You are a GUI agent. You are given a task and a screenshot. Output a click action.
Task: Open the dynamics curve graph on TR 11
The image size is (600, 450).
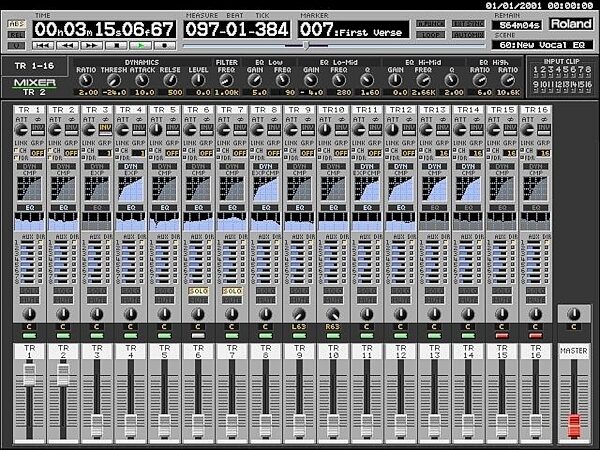pos(367,189)
